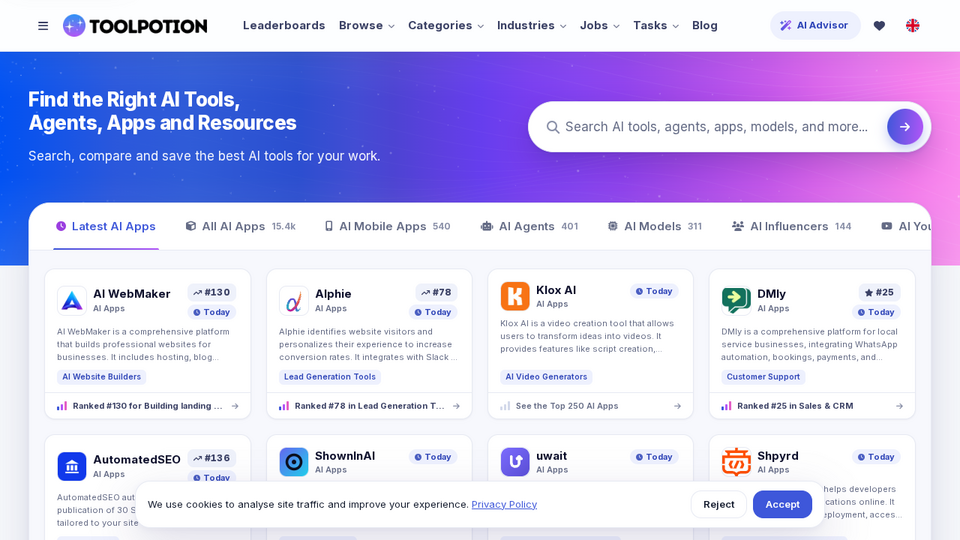Viewport: 960px width, 540px height.
Task: Change language via UK flag icon
Action: coord(912,26)
